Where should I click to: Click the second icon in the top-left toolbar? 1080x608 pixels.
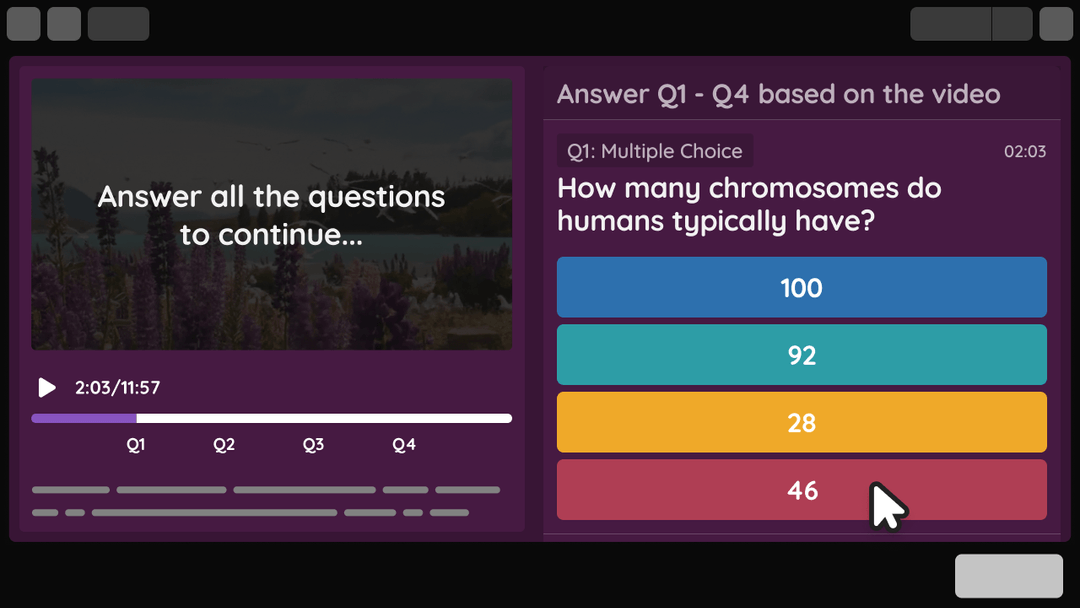tap(63, 23)
